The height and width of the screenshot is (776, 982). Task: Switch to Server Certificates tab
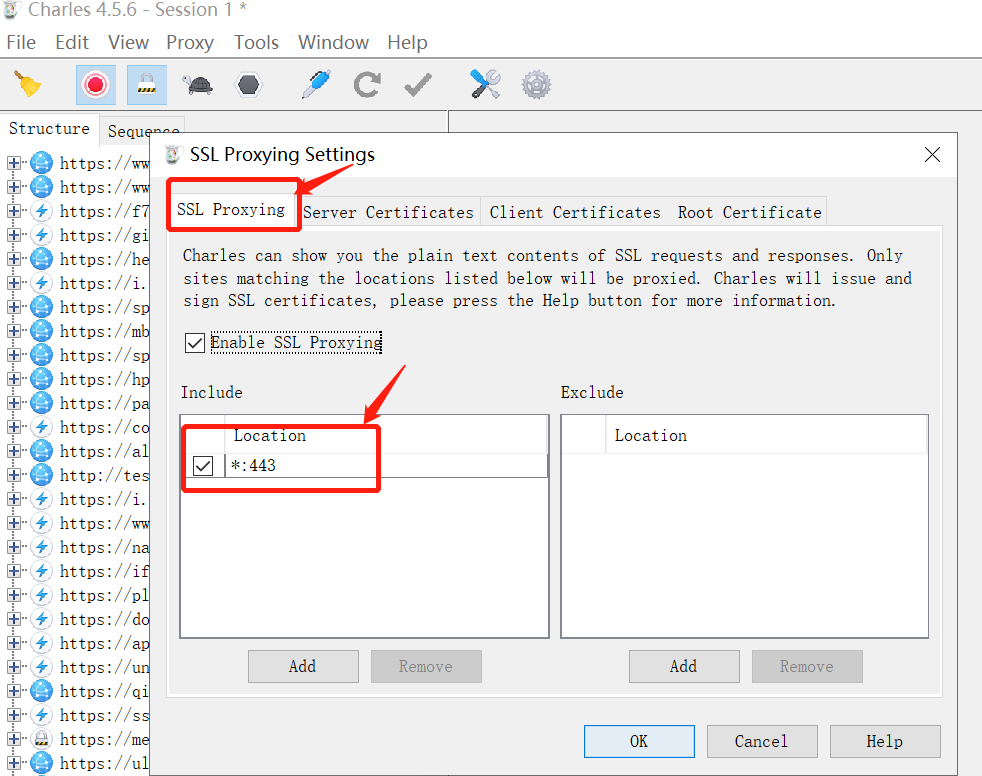coord(388,212)
